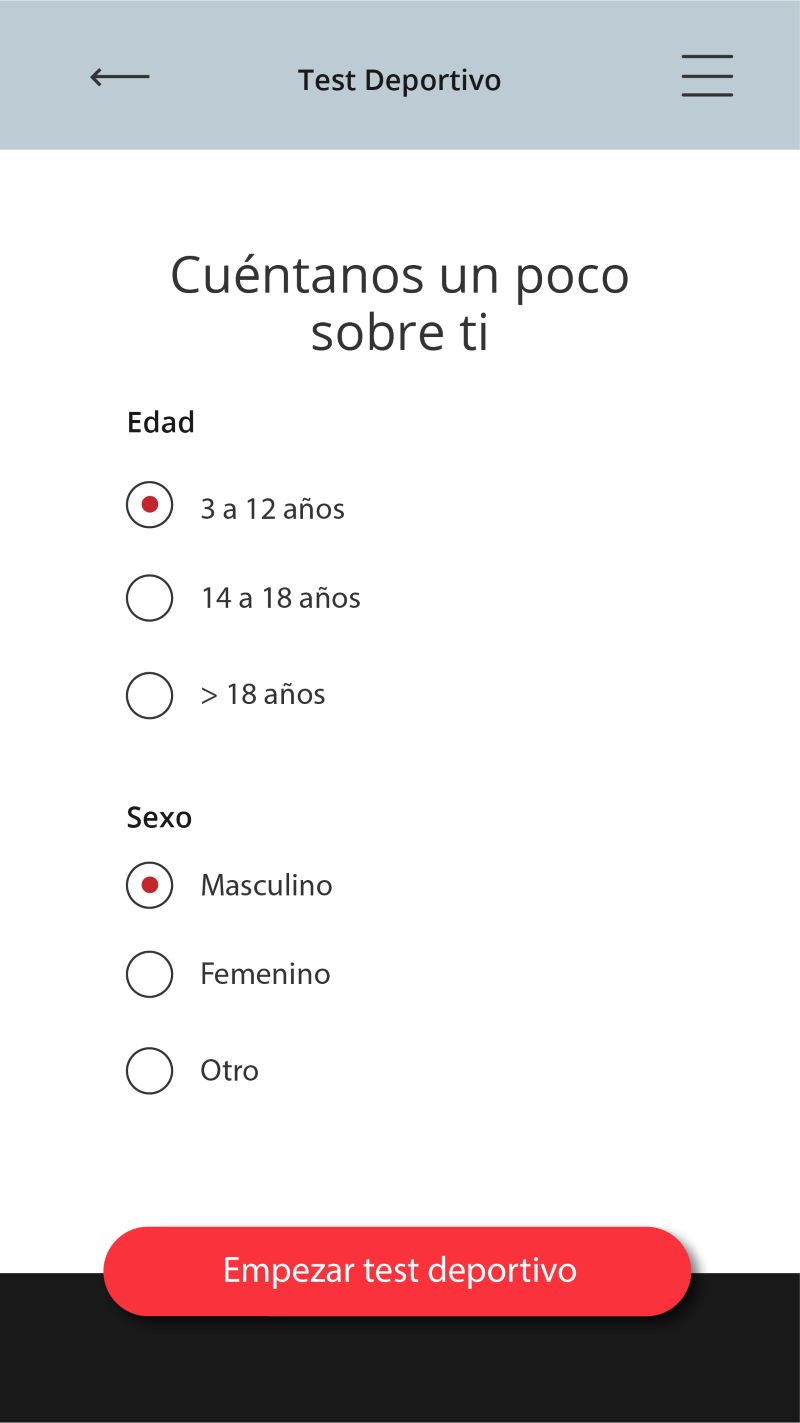Click the Test Deportivo header title
The image size is (800, 1423).
click(x=399, y=80)
